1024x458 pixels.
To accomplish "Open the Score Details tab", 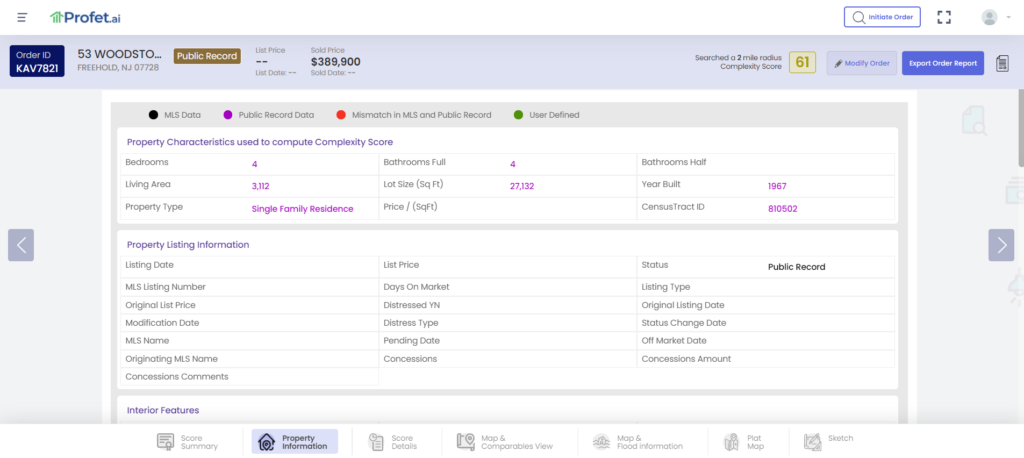I will pyautogui.click(x=392, y=442).
